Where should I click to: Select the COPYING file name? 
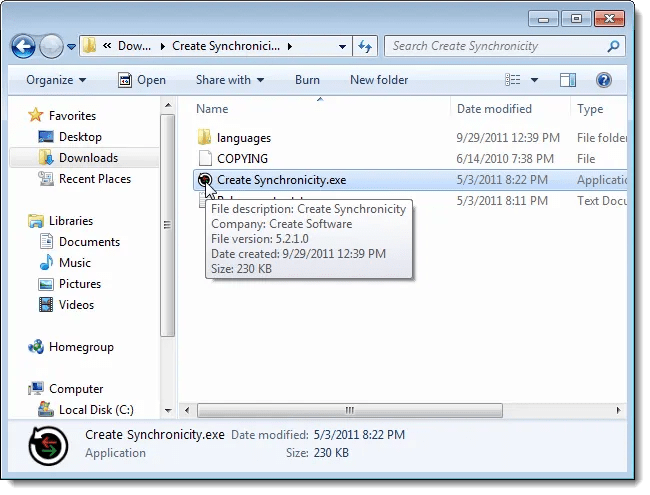243,159
